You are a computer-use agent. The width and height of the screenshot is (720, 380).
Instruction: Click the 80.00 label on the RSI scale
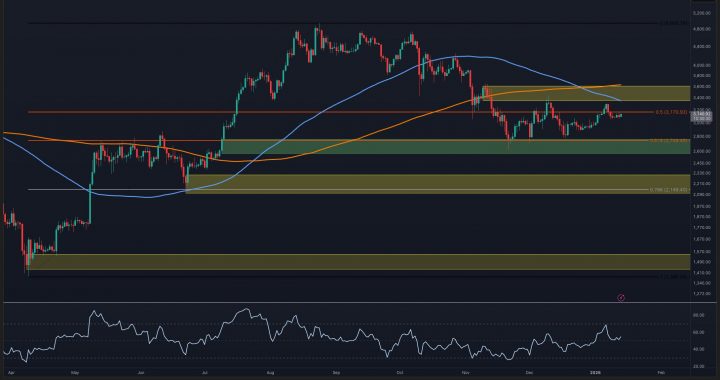click(698, 315)
